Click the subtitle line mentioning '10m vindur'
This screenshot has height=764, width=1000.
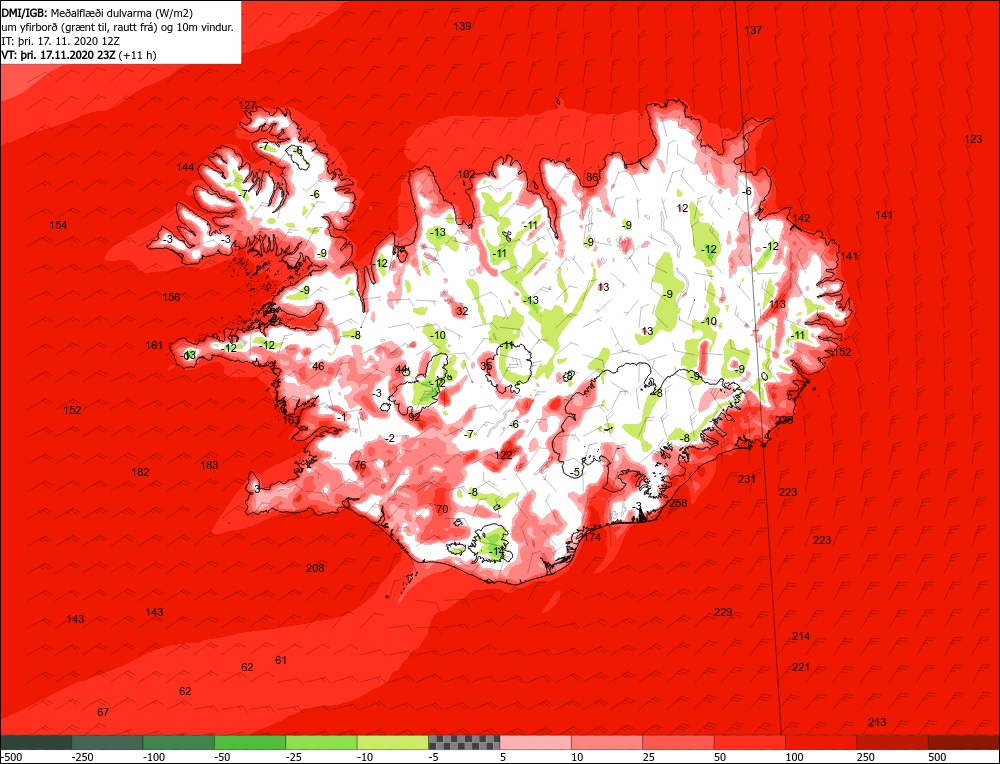click(x=117, y=27)
